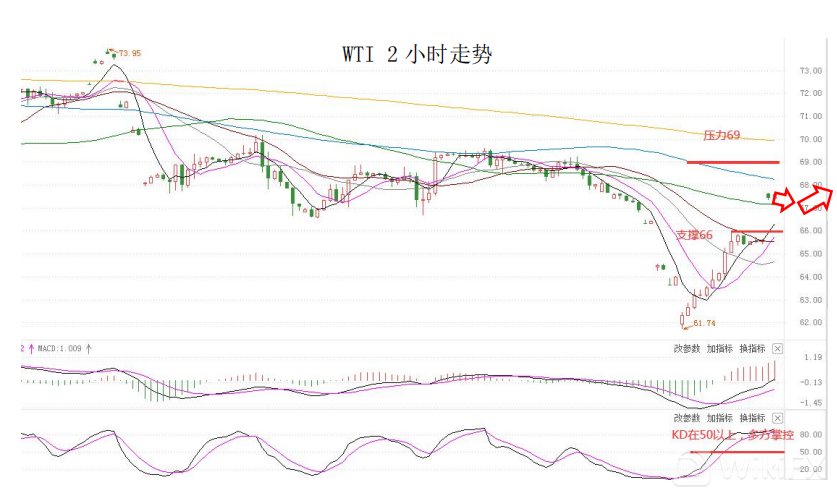The height and width of the screenshot is (502, 837).
Task: Click the 61.74 low price marker
Action: [704, 323]
